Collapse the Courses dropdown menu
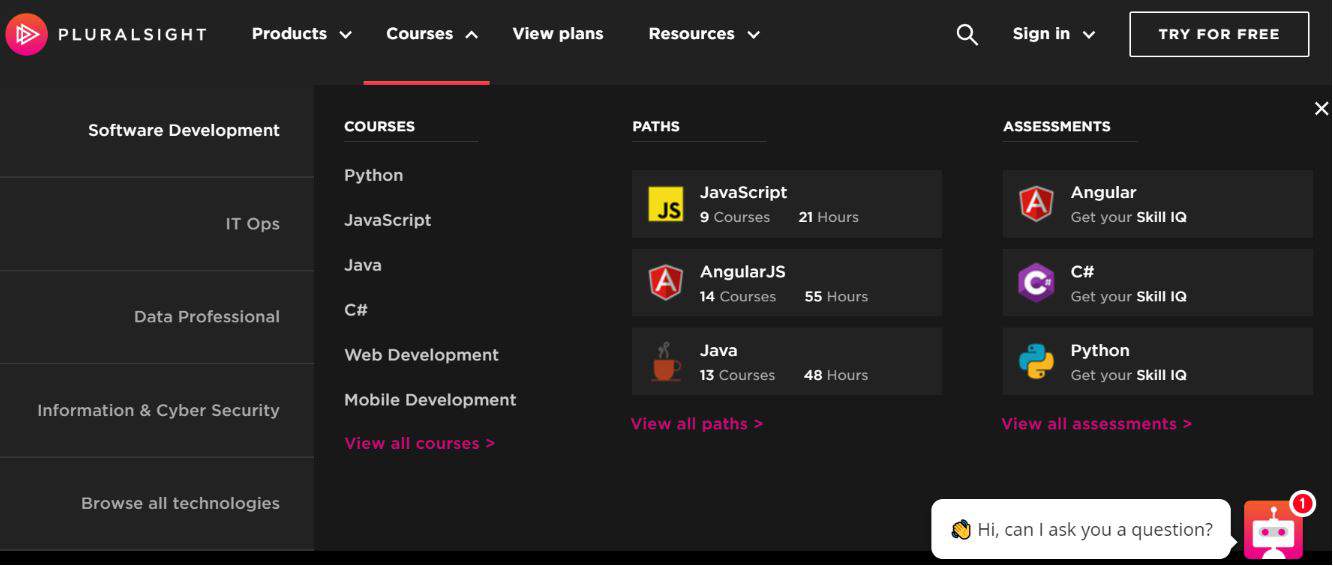 coord(432,34)
